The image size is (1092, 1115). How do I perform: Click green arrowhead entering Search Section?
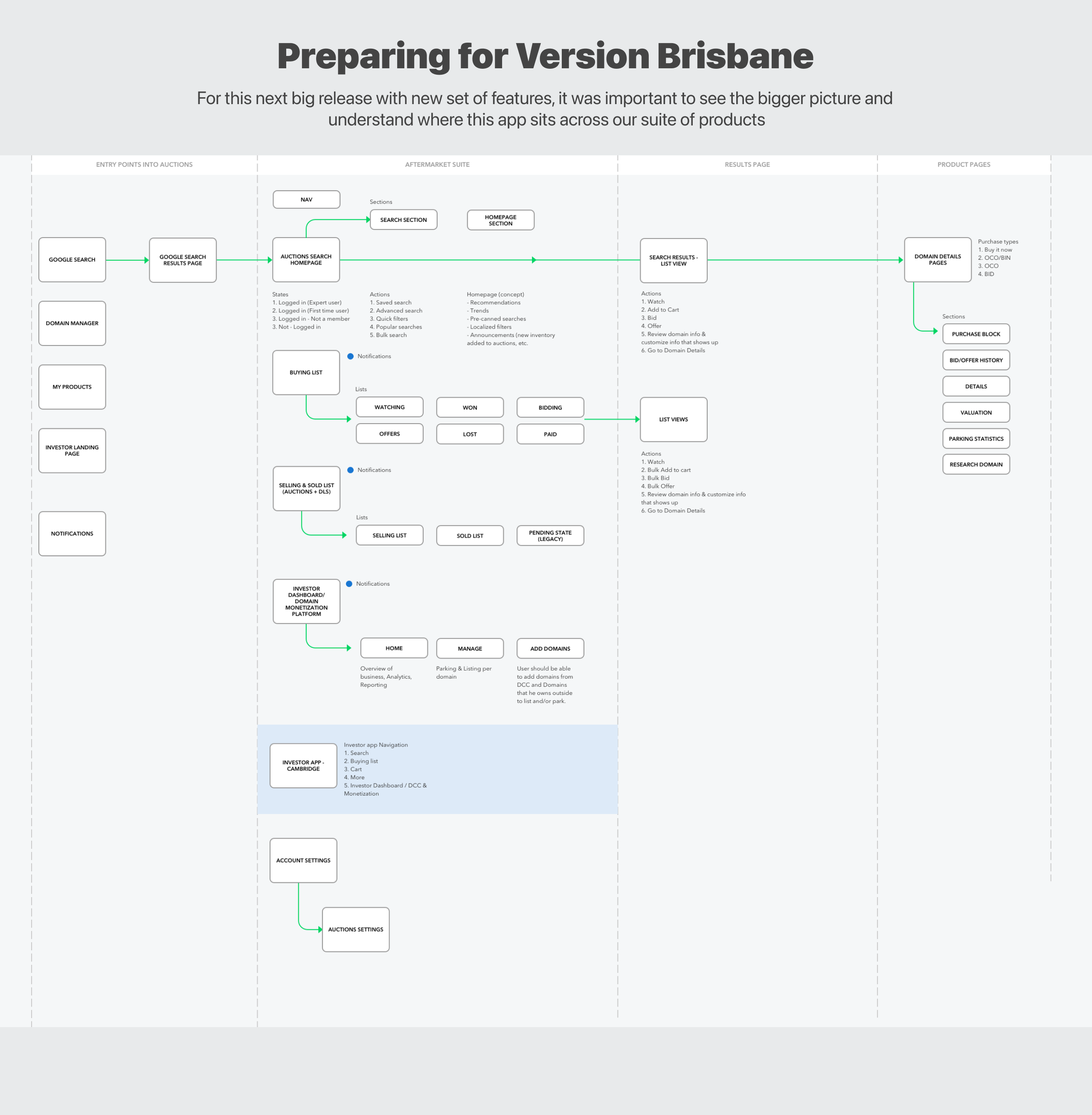[x=368, y=220]
